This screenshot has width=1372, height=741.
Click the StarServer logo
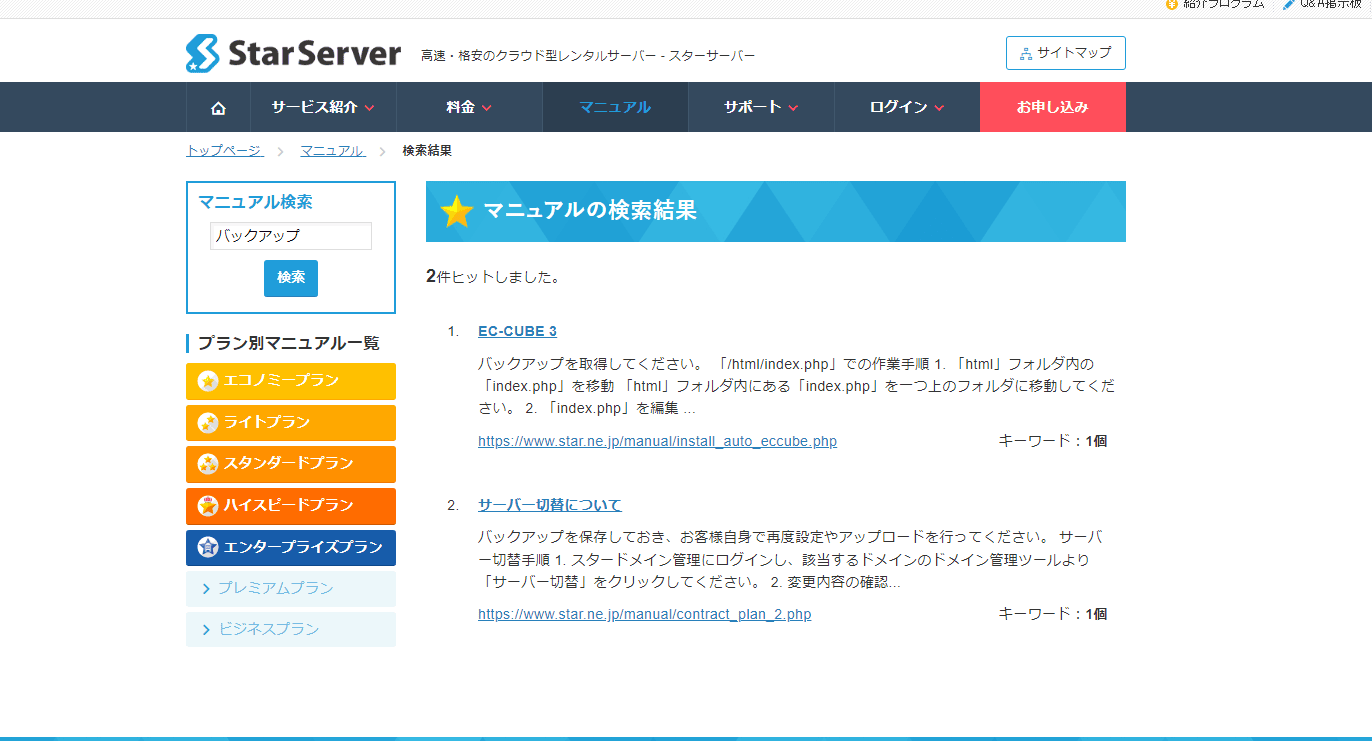(x=293, y=54)
